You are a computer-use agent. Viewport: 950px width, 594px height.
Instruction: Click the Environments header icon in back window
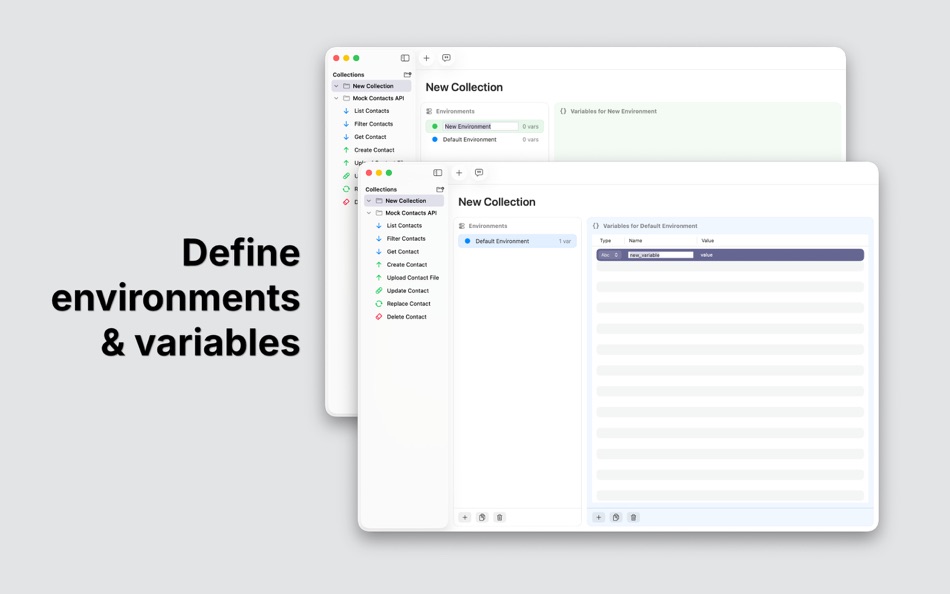[429, 111]
